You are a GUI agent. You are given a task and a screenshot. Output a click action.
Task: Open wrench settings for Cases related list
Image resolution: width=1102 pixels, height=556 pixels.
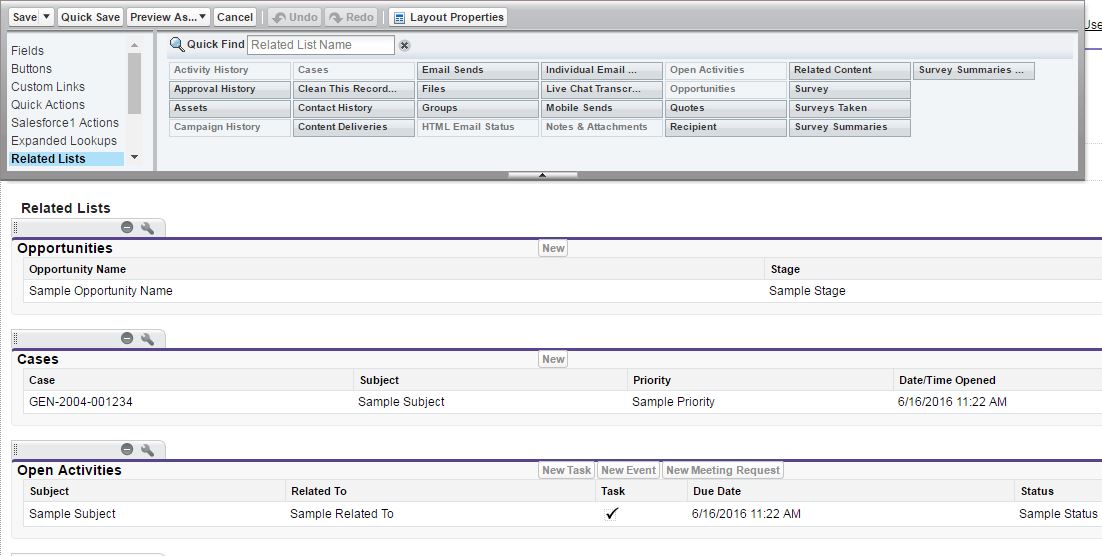148,339
